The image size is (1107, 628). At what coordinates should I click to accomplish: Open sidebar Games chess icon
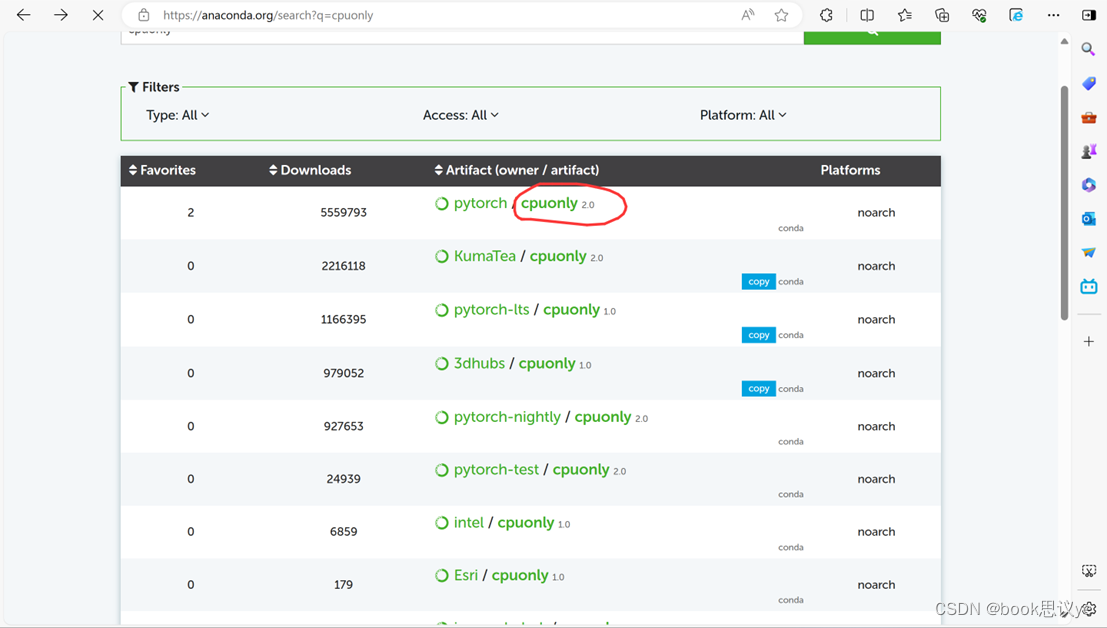(1089, 151)
